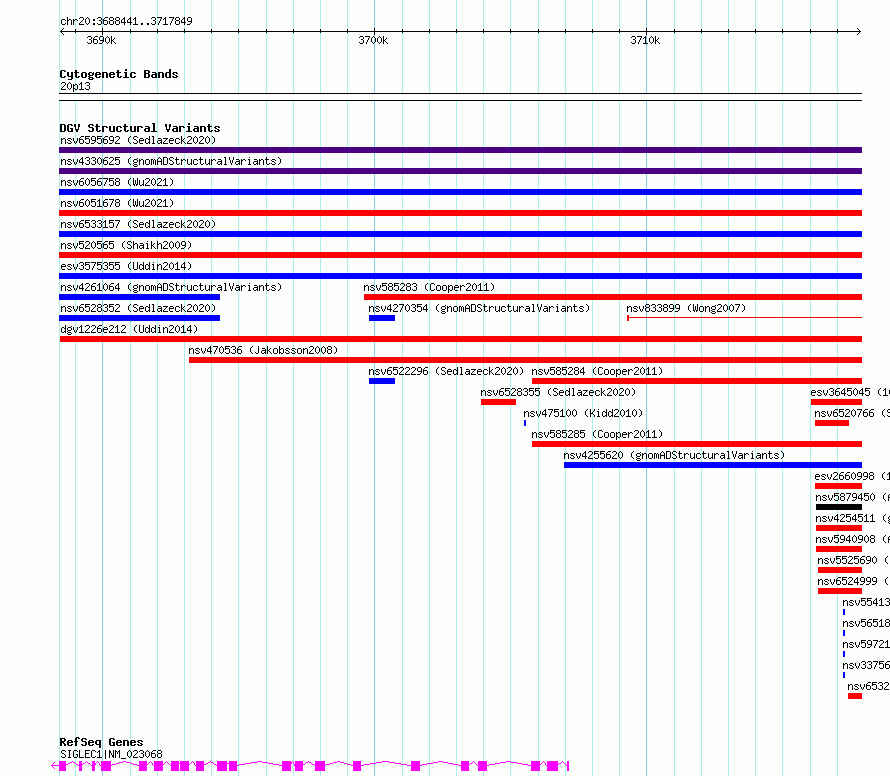Click 3690k ruler position
The width and height of the screenshot is (890, 776).
point(101,40)
